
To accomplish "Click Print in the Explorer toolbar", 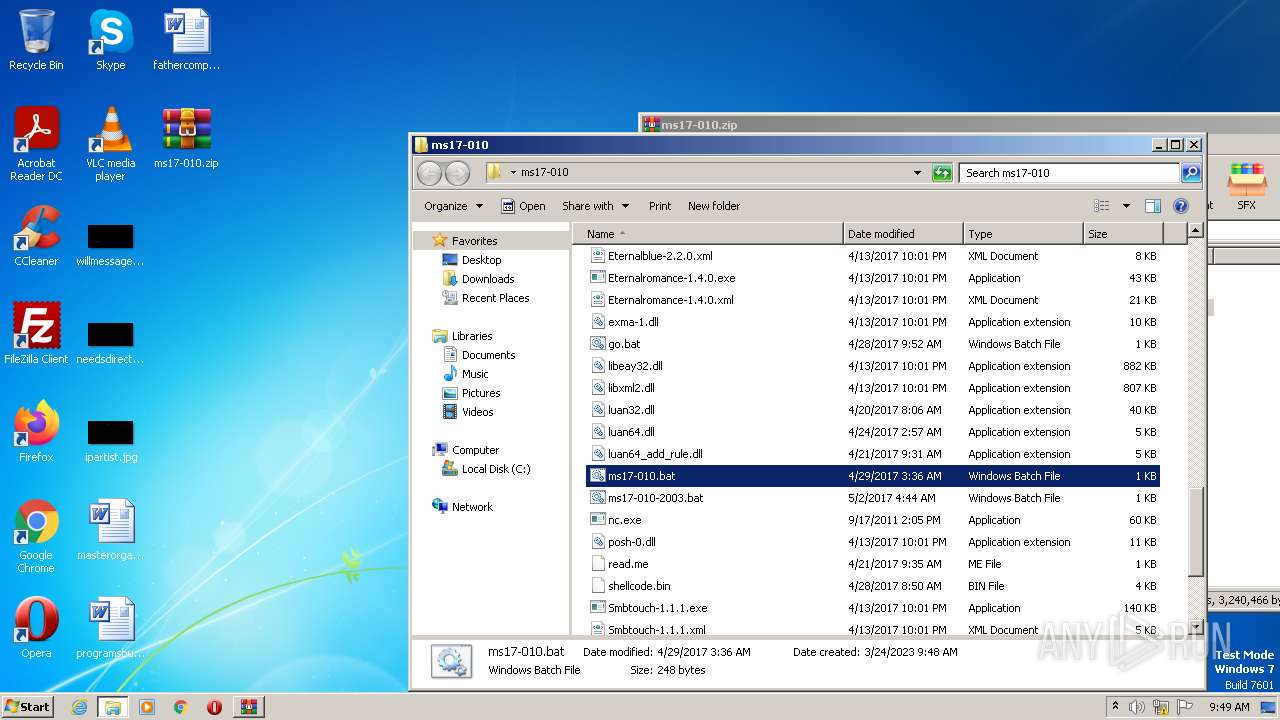I will 660,206.
